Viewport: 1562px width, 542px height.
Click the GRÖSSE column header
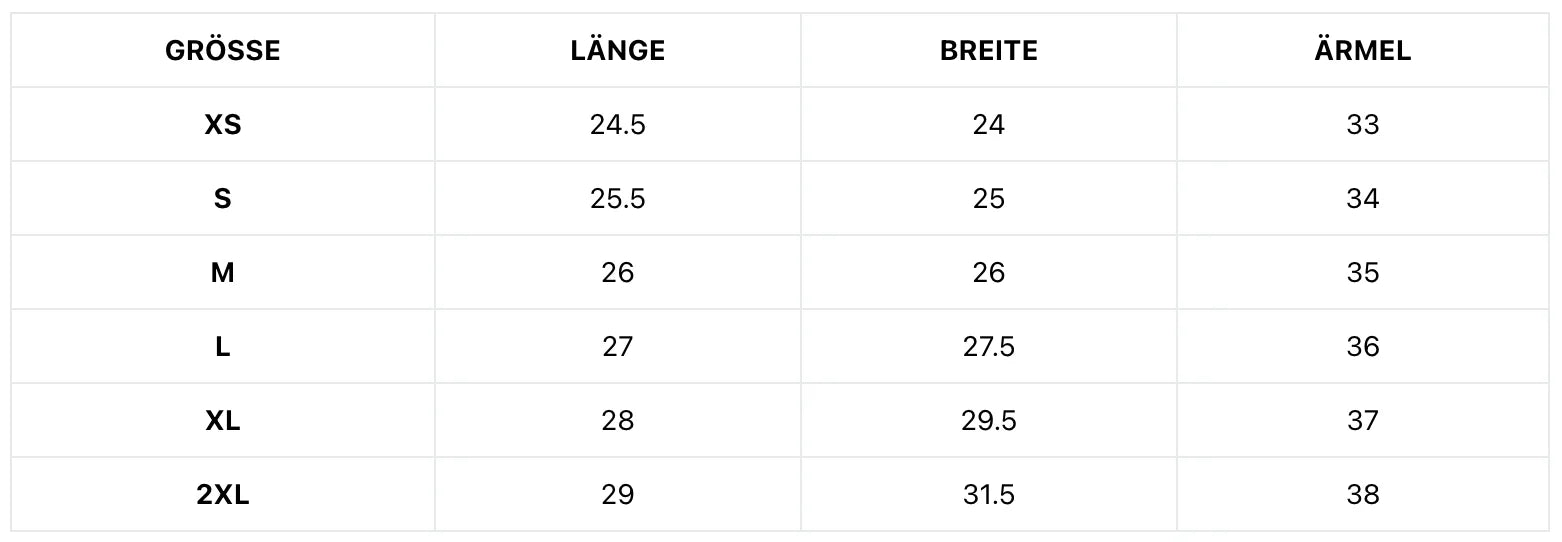(223, 51)
